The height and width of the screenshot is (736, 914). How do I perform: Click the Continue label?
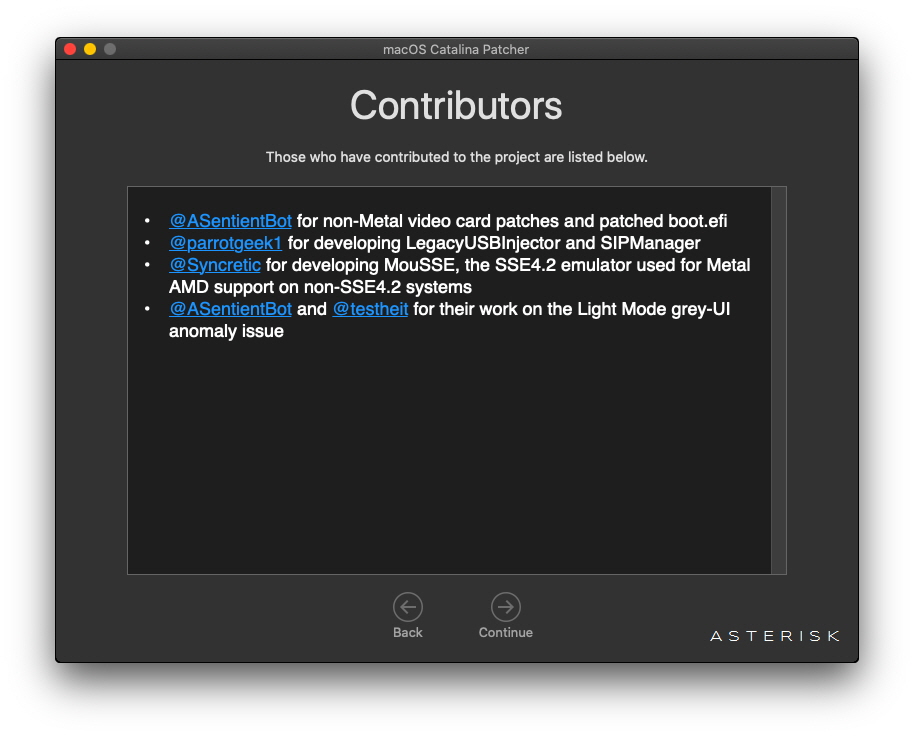click(505, 632)
